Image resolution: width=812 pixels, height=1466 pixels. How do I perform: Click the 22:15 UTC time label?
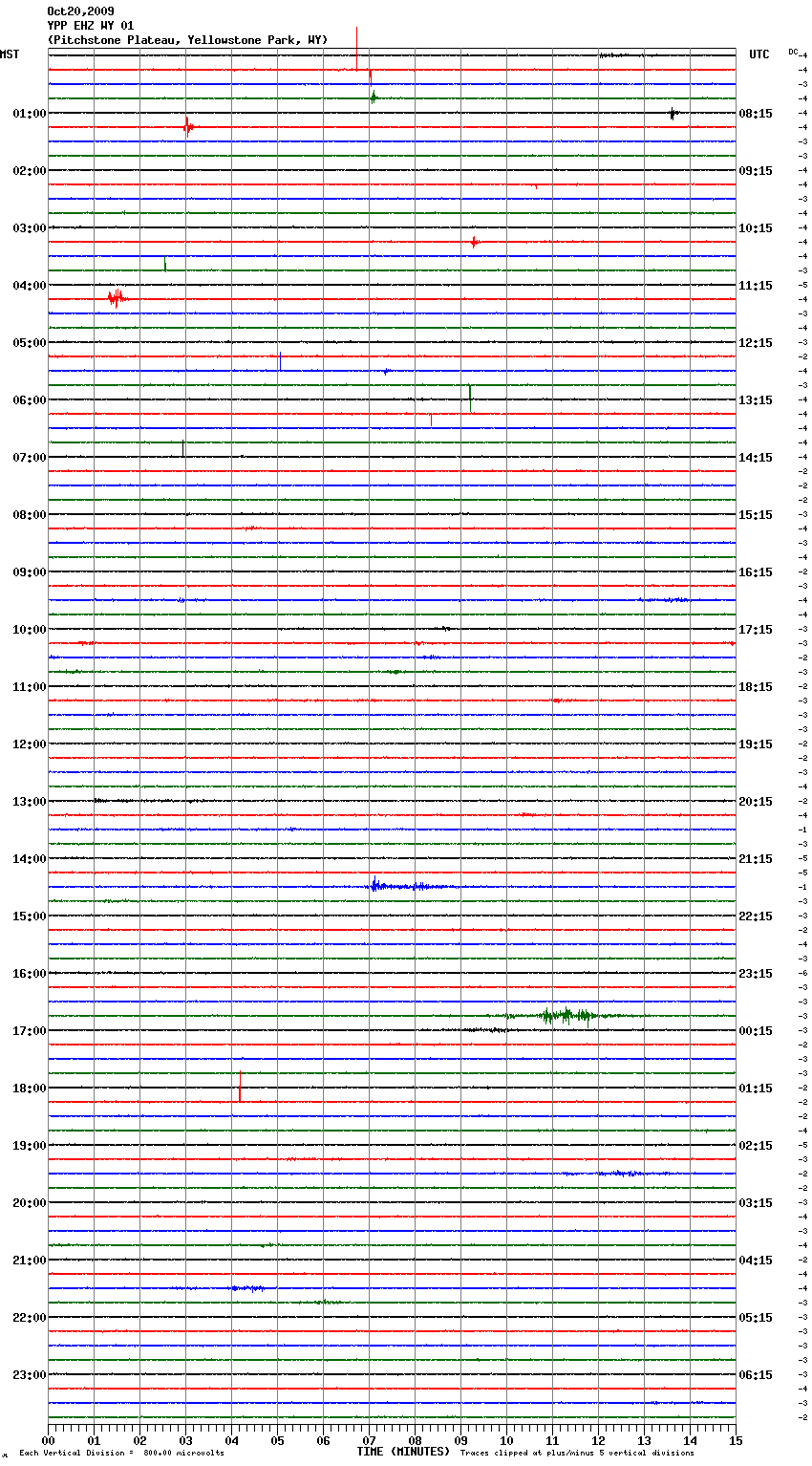(756, 916)
